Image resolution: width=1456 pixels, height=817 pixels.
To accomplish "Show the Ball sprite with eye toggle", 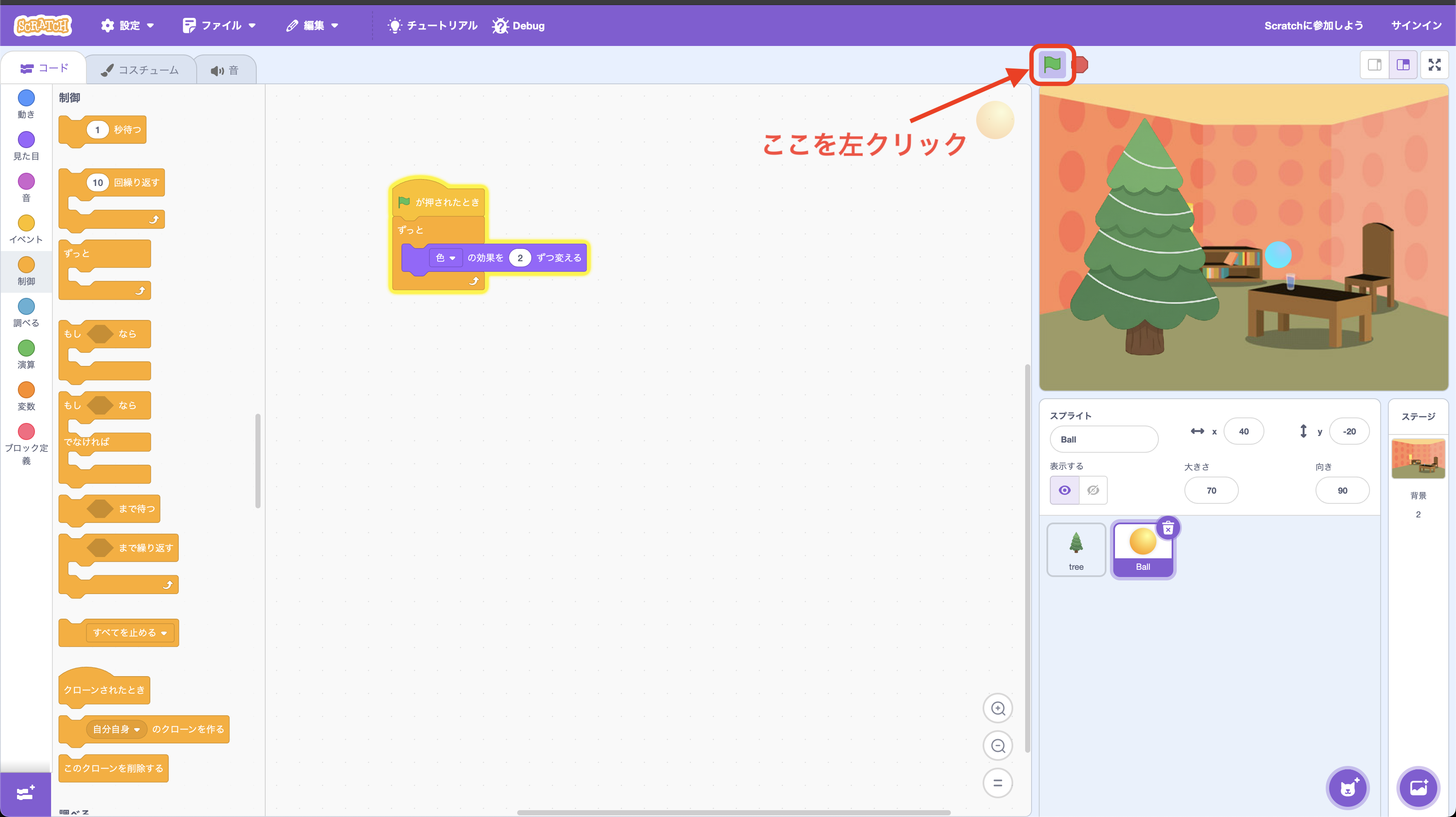I will pos(1064,490).
